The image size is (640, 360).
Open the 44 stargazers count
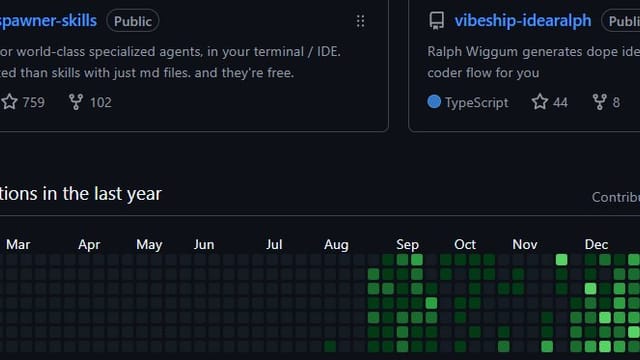(560, 102)
